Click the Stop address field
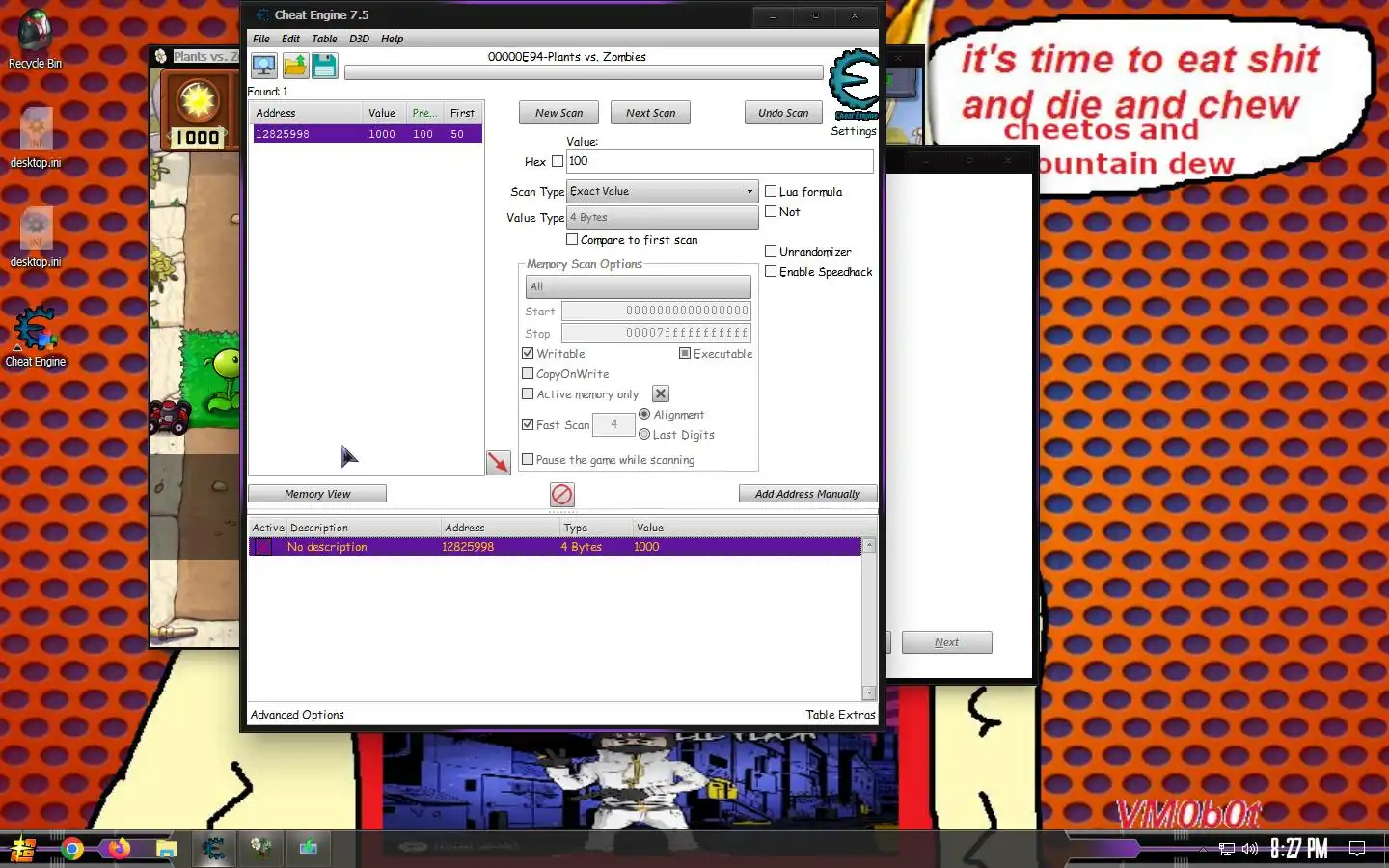Screen dimensions: 1389x868 [x=657, y=333]
